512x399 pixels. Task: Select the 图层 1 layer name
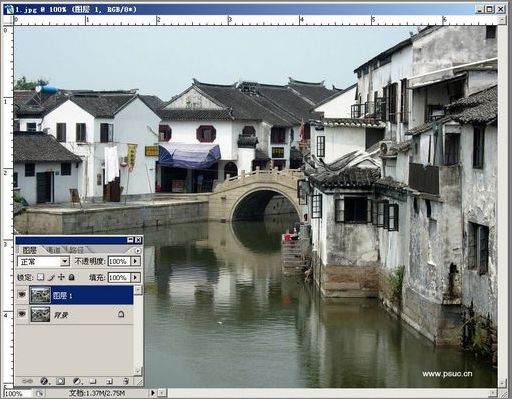62,295
